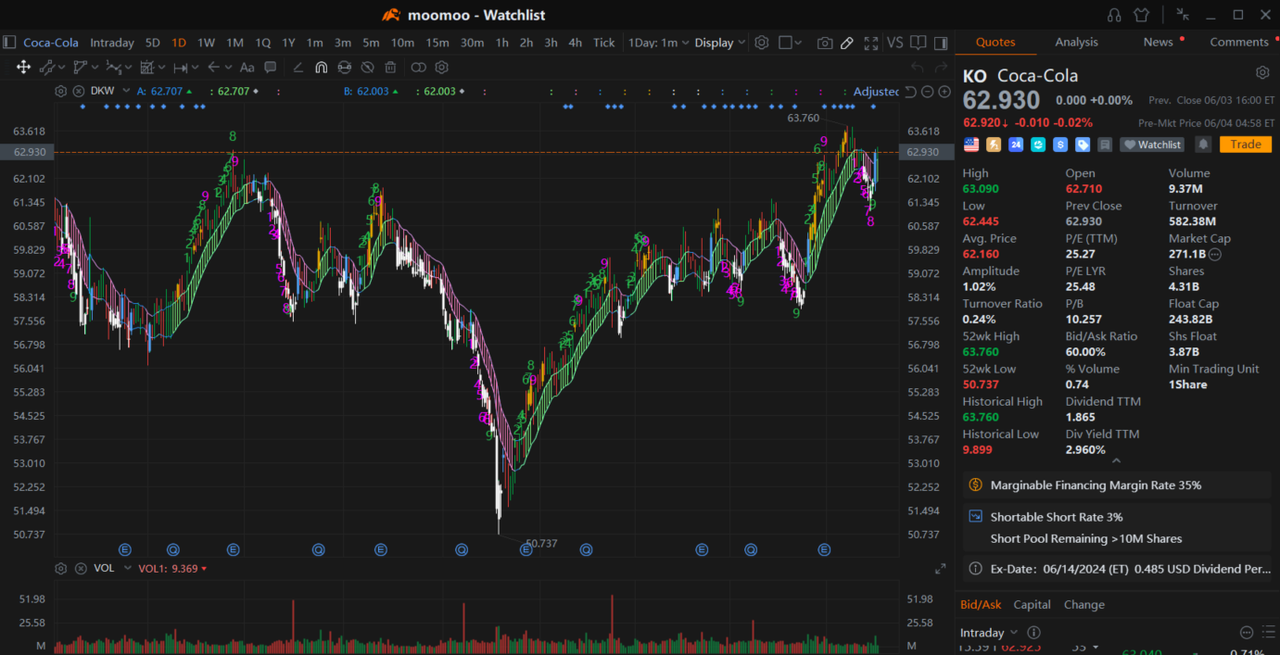1280x655 pixels.
Task: Click the US flag market icon
Action: pos(971,144)
